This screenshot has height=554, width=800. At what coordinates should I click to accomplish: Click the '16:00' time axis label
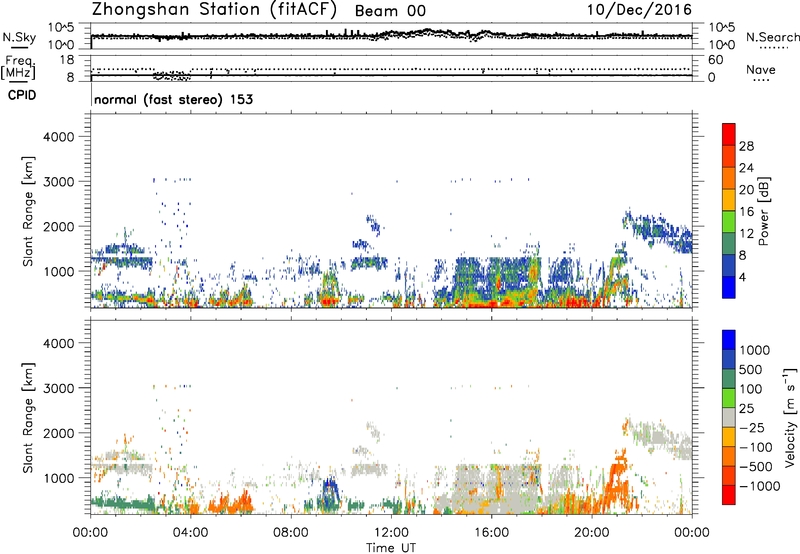coord(491,533)
